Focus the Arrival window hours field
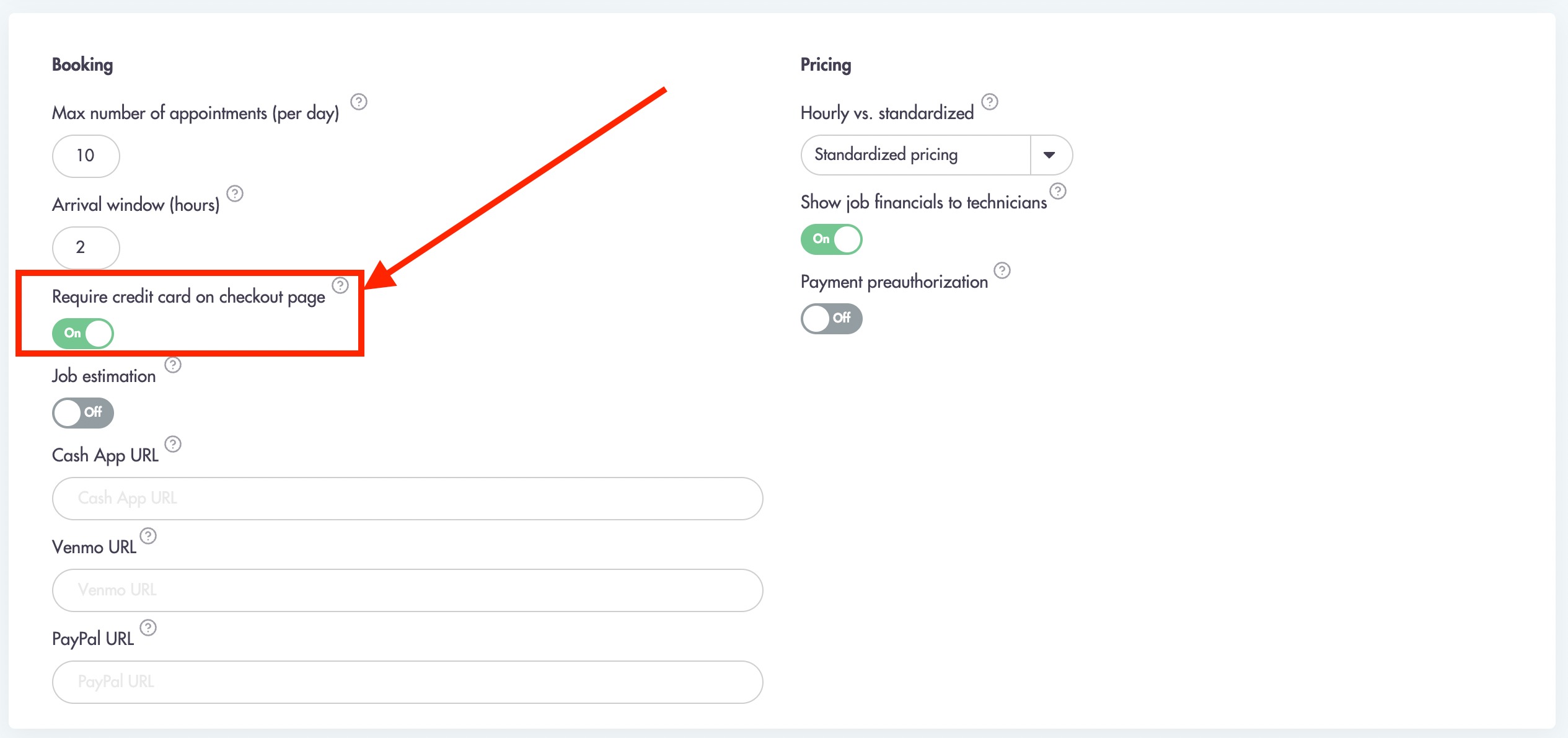 86,248
